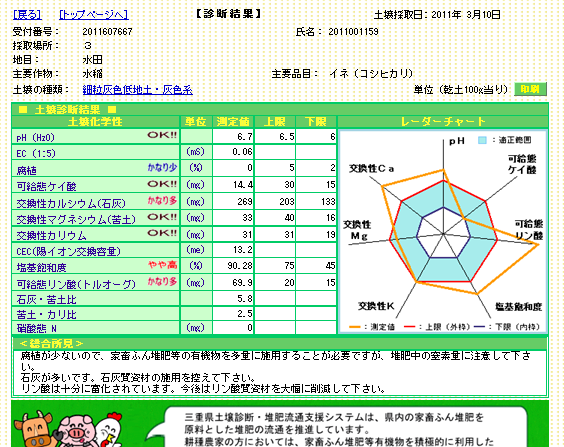The height and width of the screenshot is (447, 564).
Task: Click the 可給態ケイ酸 row label
Action: pos(46,186)
